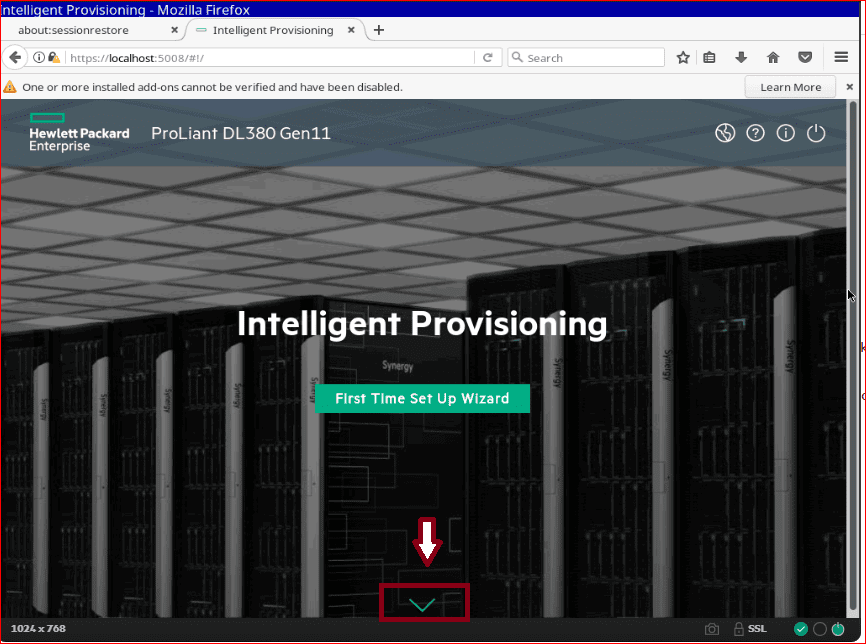Click Learn More in add-on notification
This screenshot has height=644, width=866.
click(790, 87)
